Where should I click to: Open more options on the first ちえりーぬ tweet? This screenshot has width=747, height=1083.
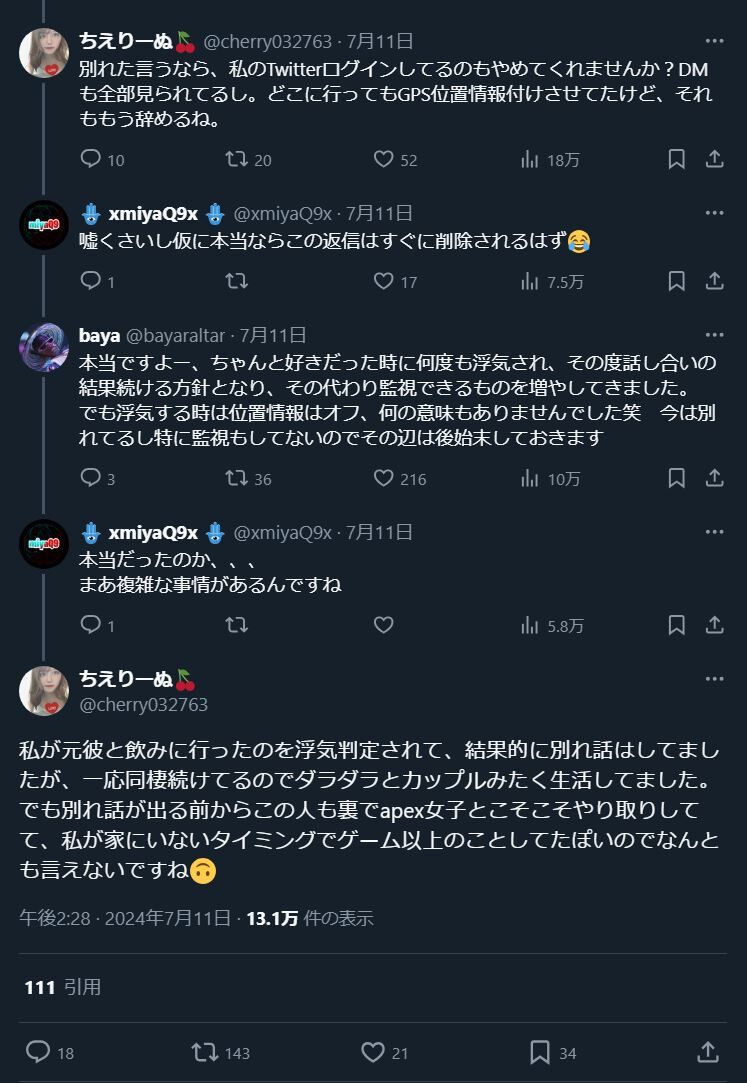[715, 41]
